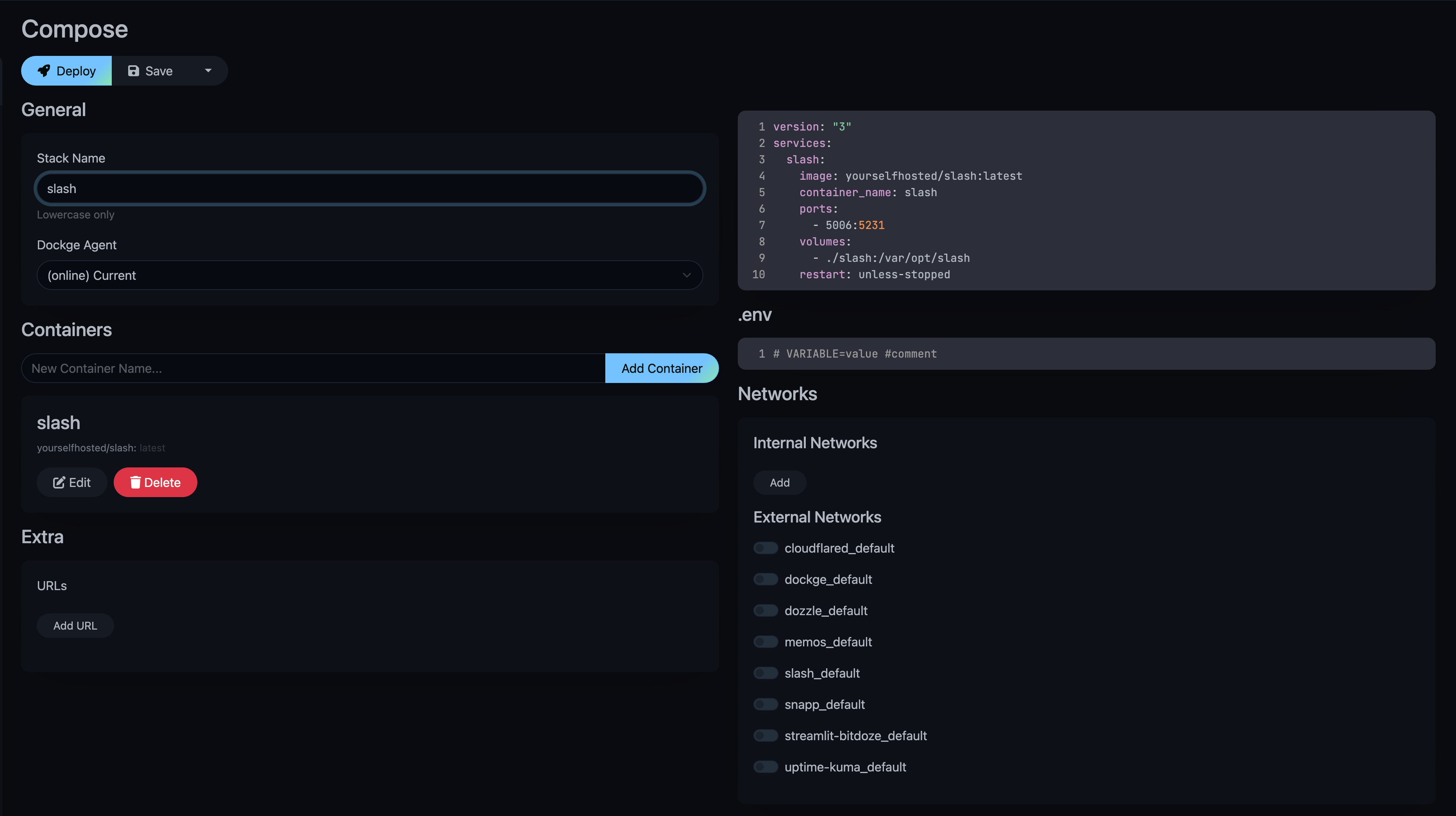Toggle the snapp_default network switch
This screenshot has height=816, width=1456.
pyautogui.click(x=765, y=705)
